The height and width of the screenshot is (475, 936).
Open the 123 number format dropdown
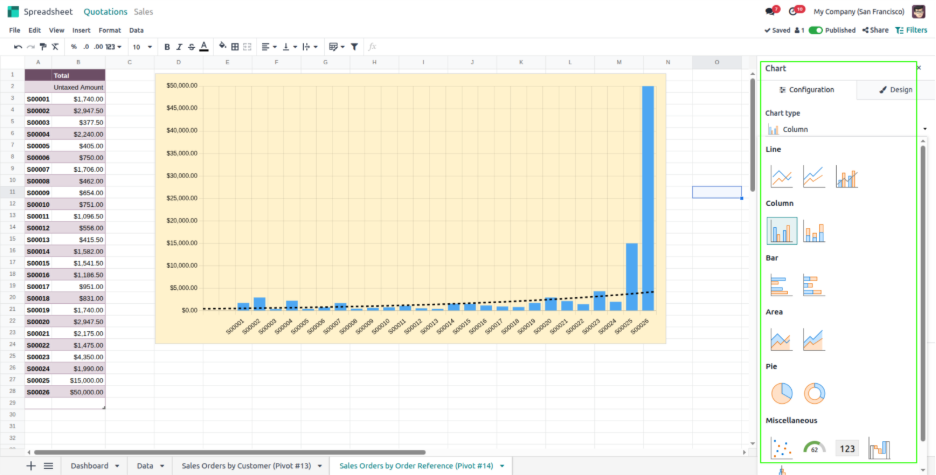pos(113,47)
